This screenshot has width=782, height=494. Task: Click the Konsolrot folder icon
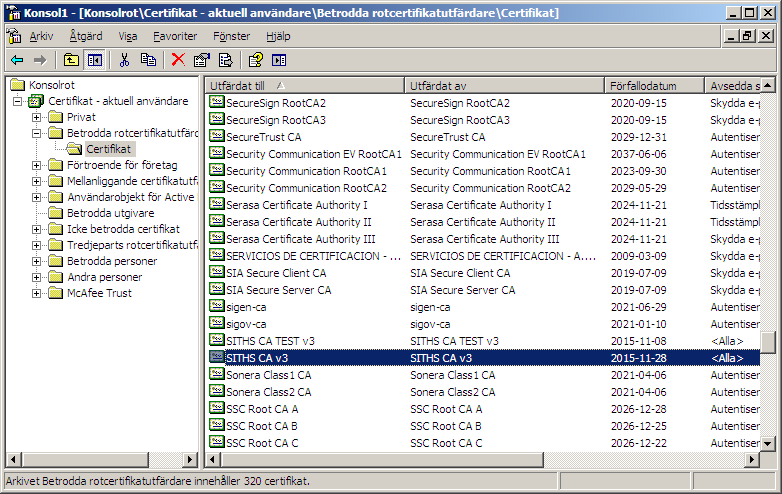(x=18, y=85)
